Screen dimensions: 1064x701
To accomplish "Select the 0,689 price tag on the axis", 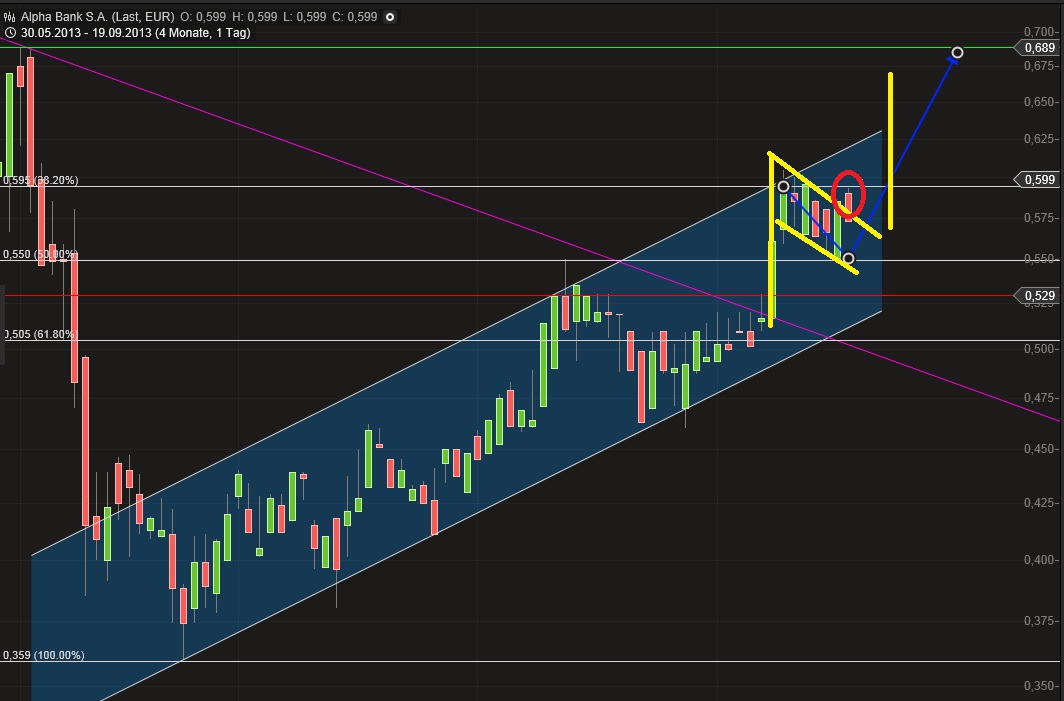I will (1039, 48).
